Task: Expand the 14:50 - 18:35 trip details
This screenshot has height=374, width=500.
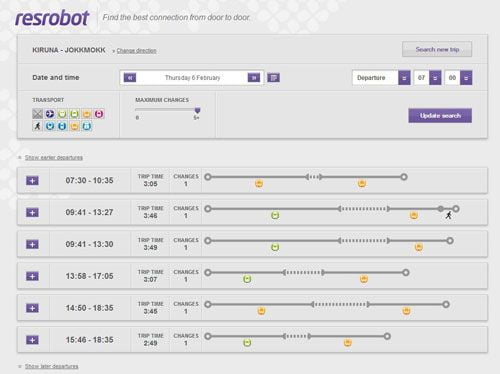Action: (32, 308)
